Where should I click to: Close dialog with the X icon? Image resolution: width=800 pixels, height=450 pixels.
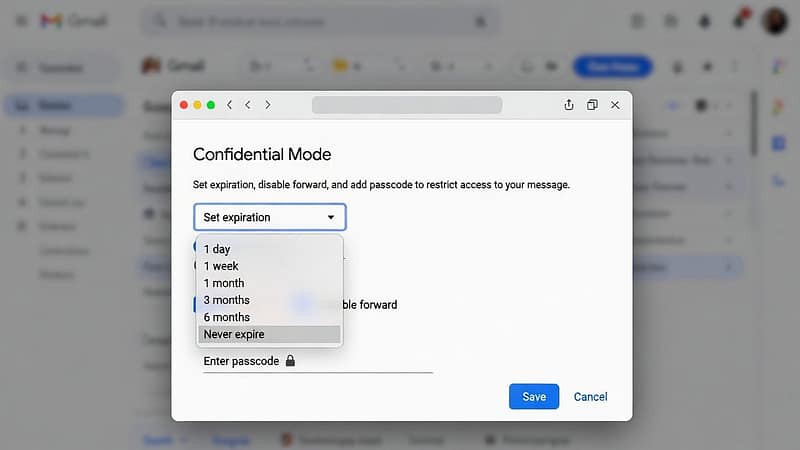[615, 105]
